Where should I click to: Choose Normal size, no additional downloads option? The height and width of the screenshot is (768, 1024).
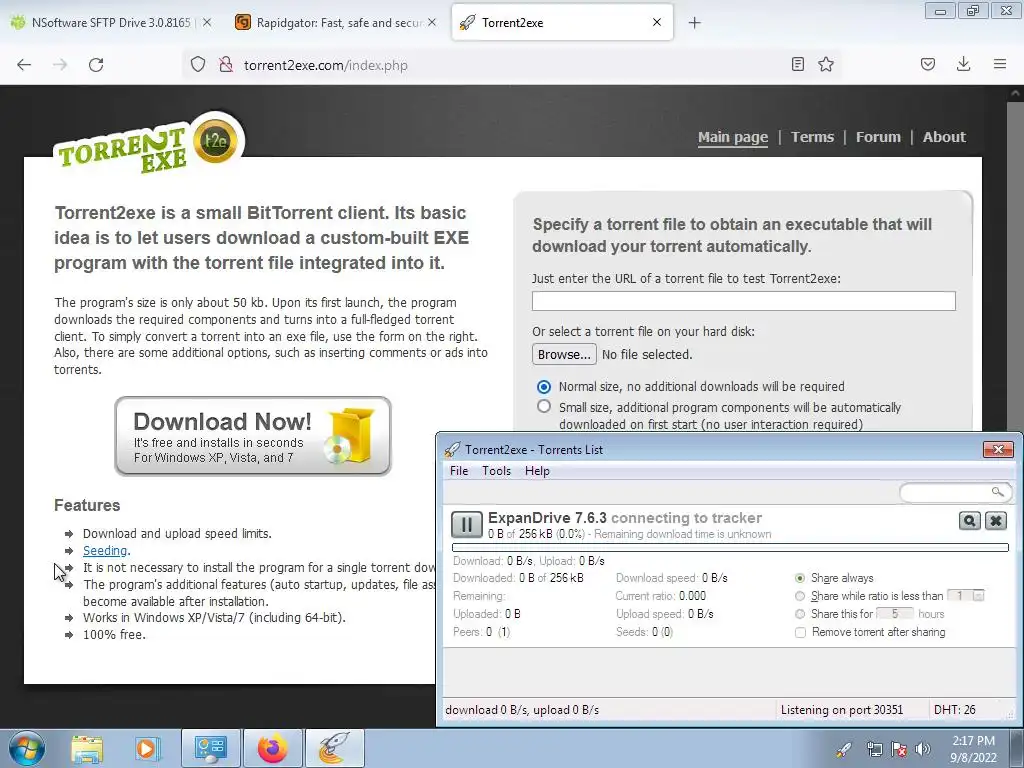[x=543, y=387]
